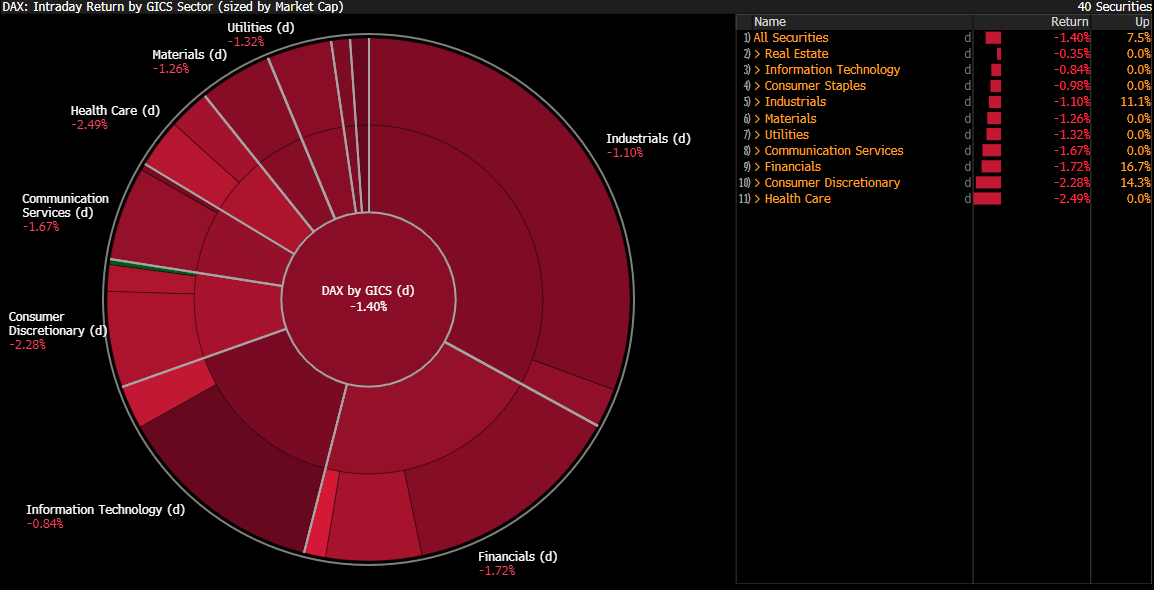Select the Consumer Staples name in the table
This screenshot has width=1154, height=590.
pyautogui.click(x=815, y=86)
